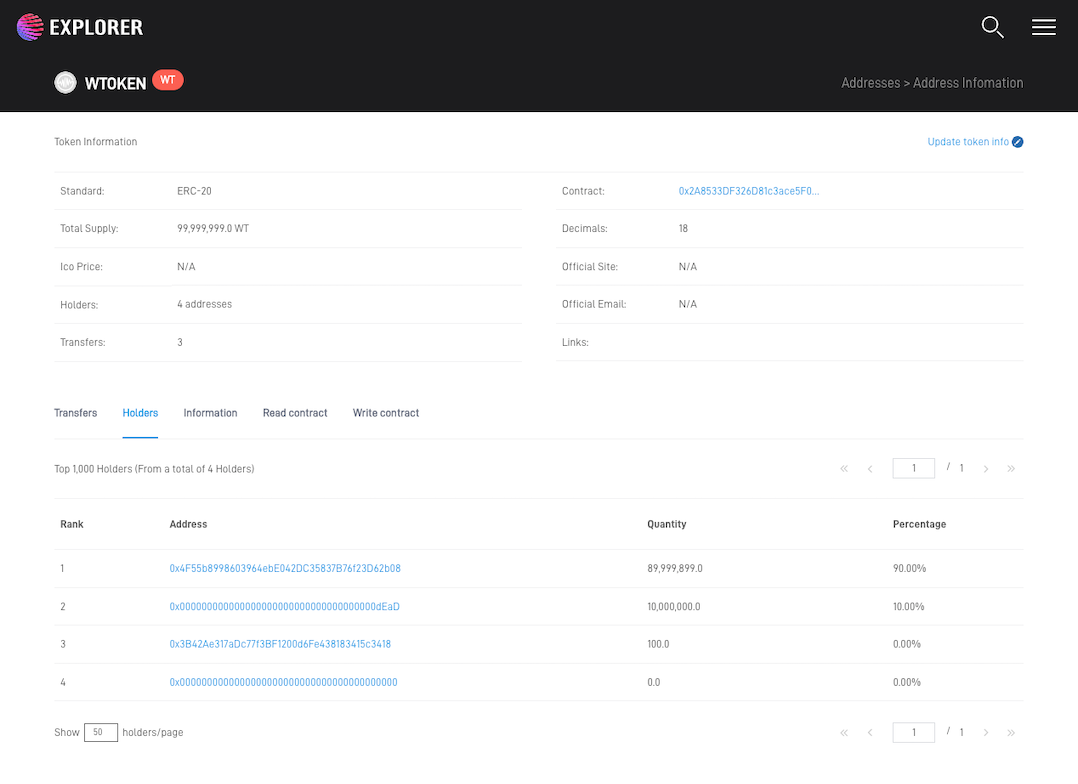The height and width of the screenshot is (784, 1078).
Task: Click the holders per page input field
Action: (x=101, y=733)
